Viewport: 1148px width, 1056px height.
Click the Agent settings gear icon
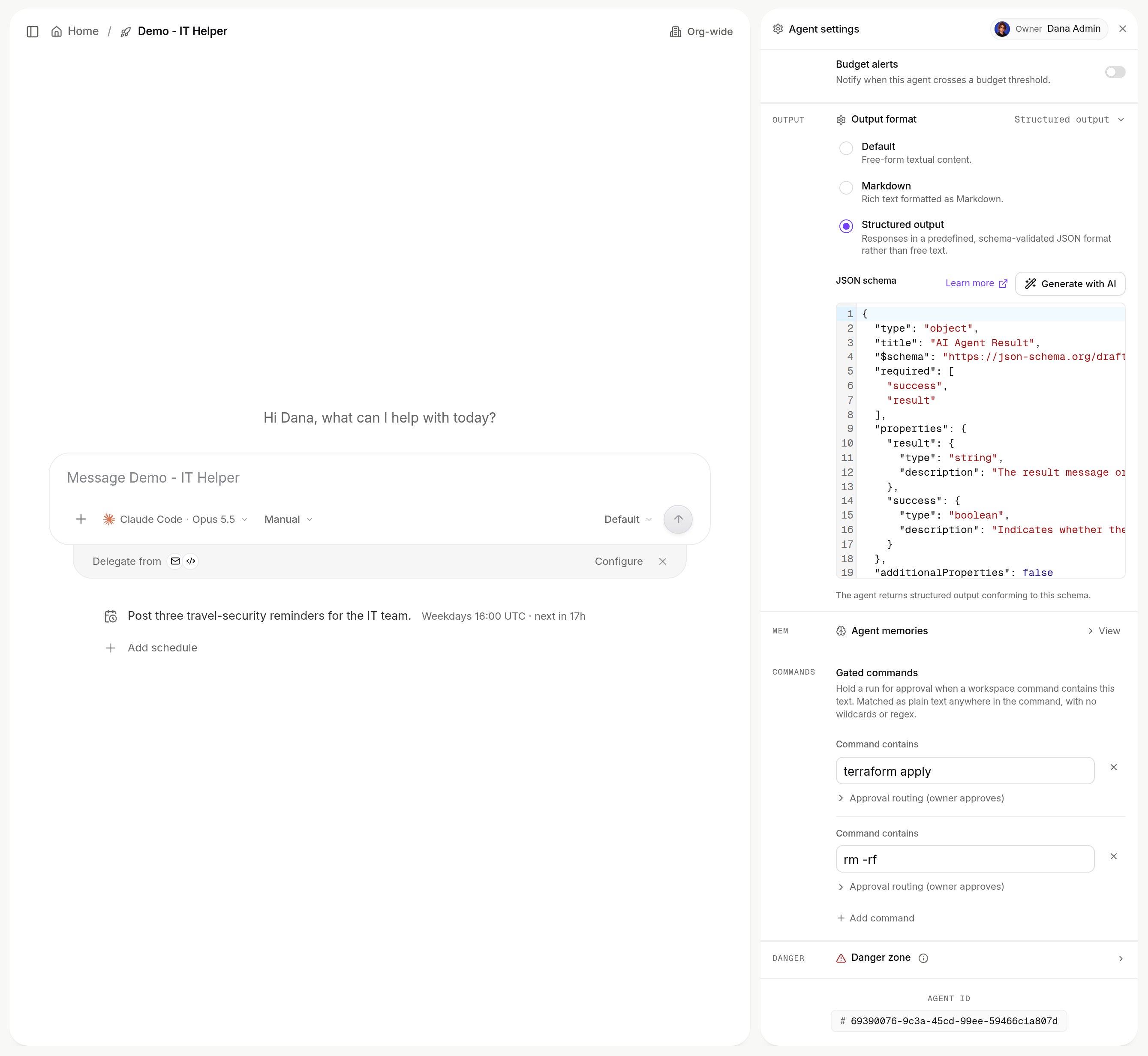coord(778,29)
